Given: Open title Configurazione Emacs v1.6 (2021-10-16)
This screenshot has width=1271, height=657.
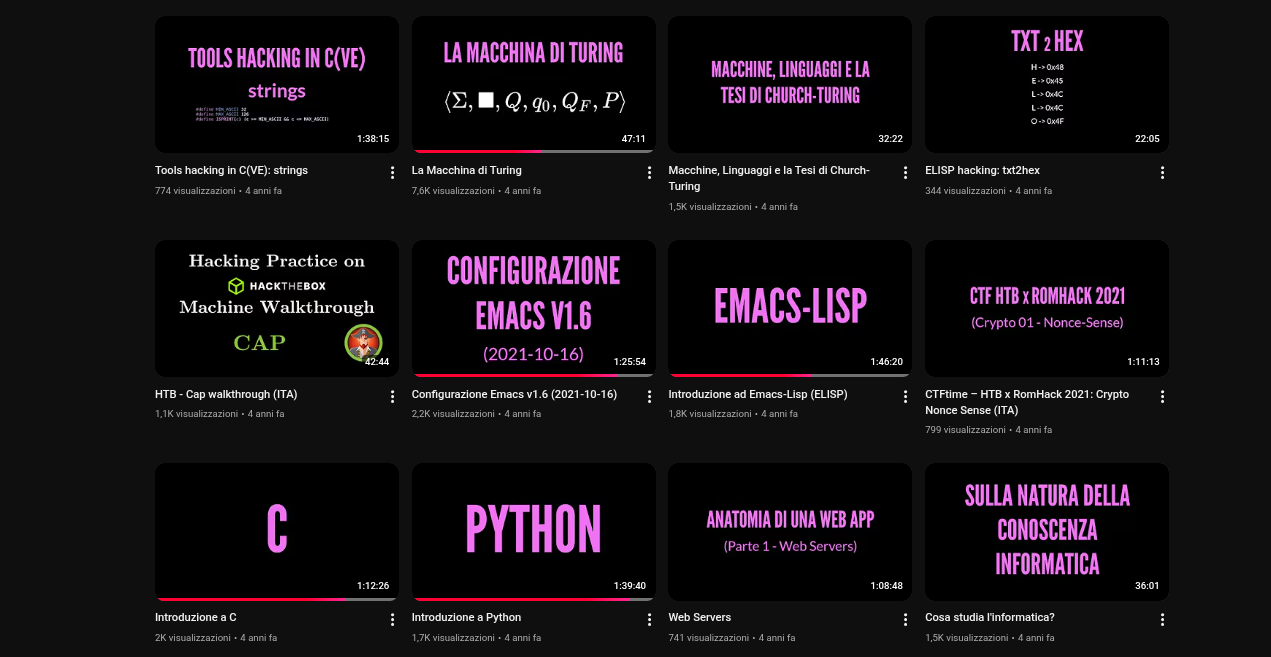Looking at the screenshot, I should coord(514,394).
